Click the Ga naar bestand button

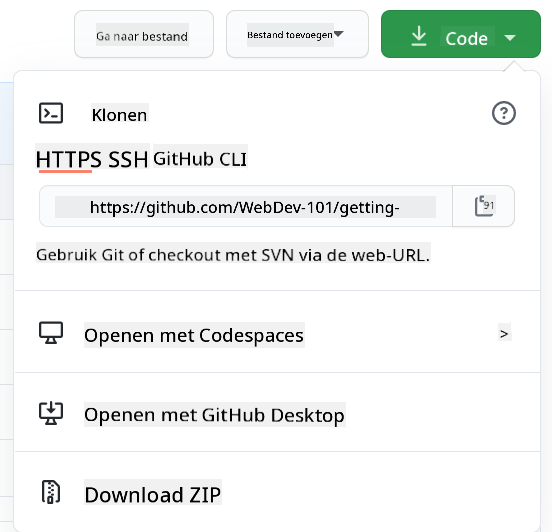[x=144, y=34]
